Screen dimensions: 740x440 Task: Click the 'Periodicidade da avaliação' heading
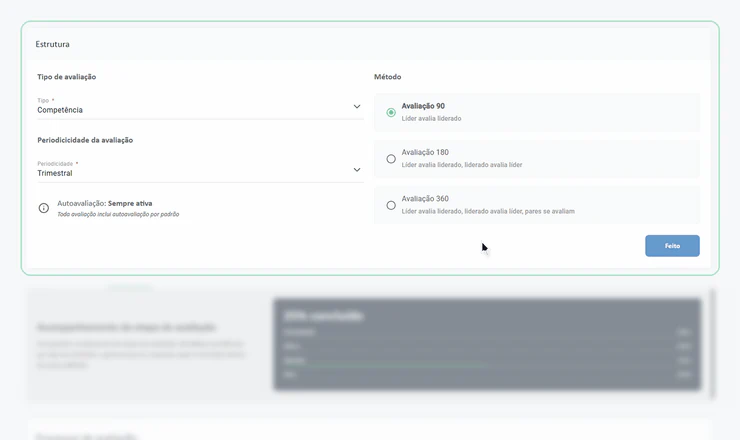(x=85, y=140)
